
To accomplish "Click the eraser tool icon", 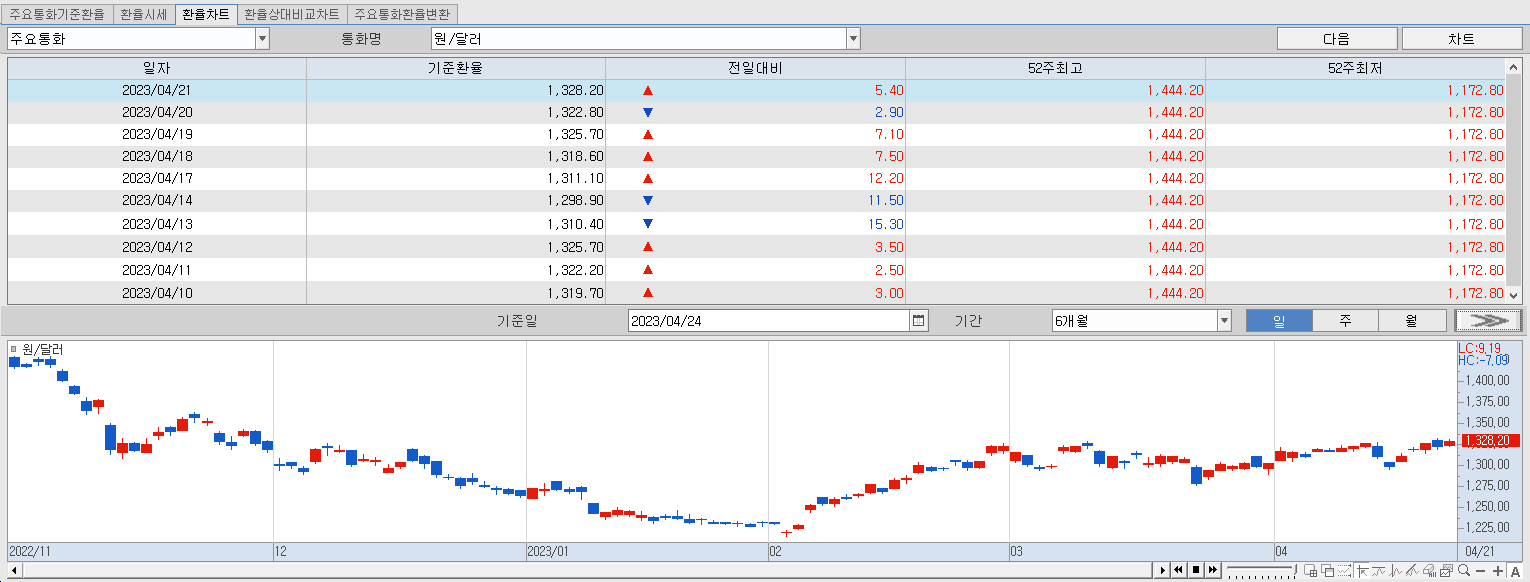I will coord(1429,571).
